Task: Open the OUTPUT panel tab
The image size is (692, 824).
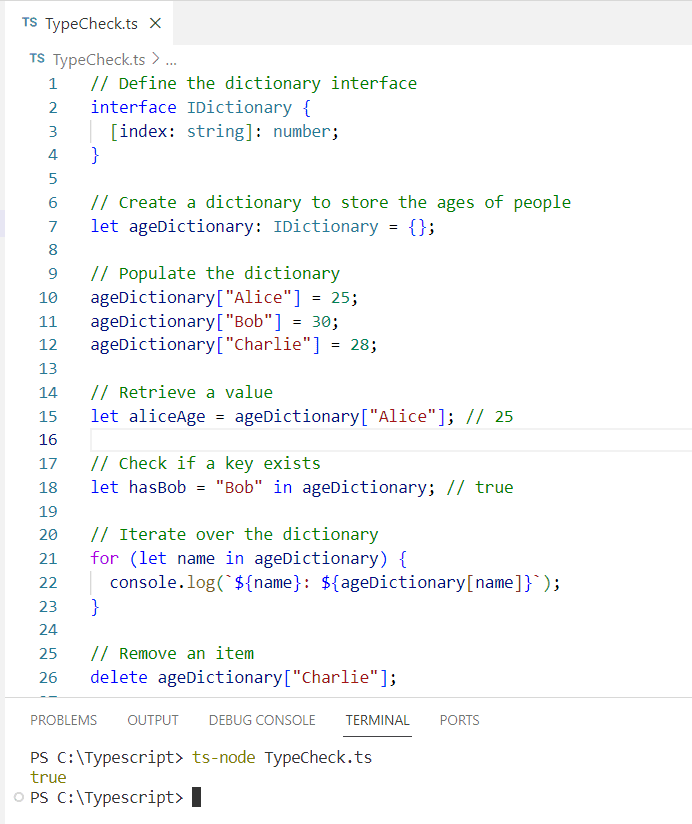Action: [x=153, y=720]
